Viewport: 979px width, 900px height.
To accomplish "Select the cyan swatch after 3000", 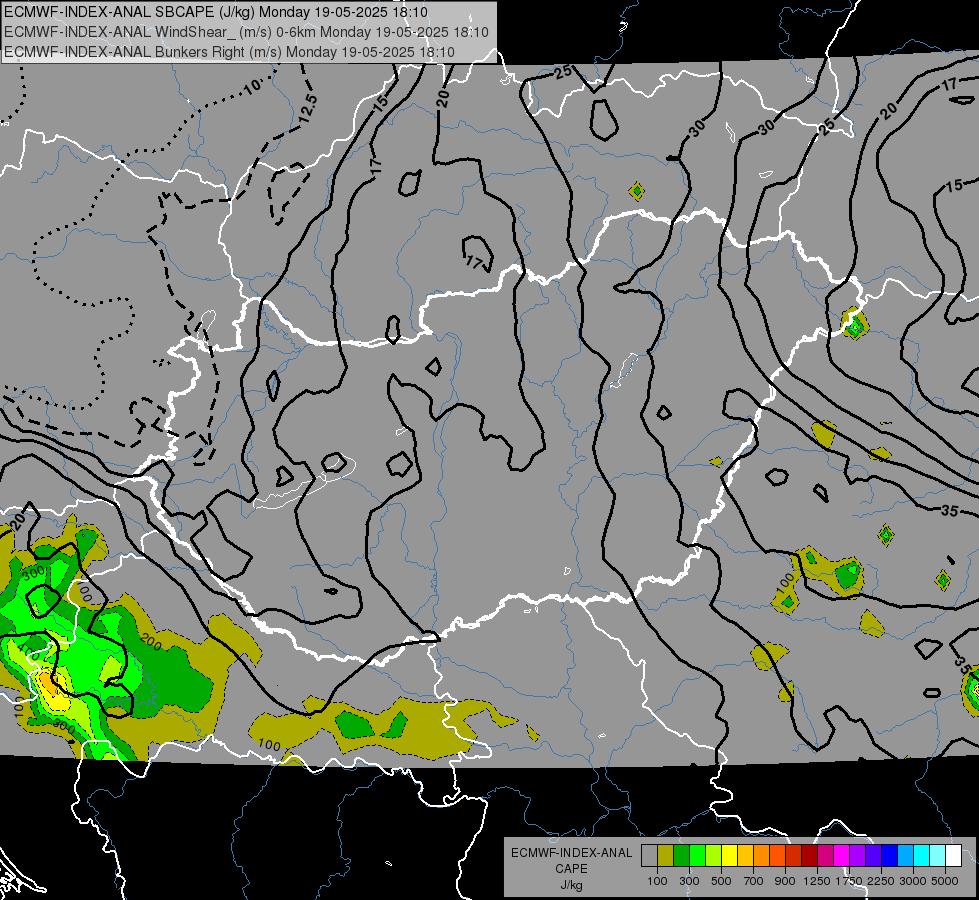I will pos(922,856).
